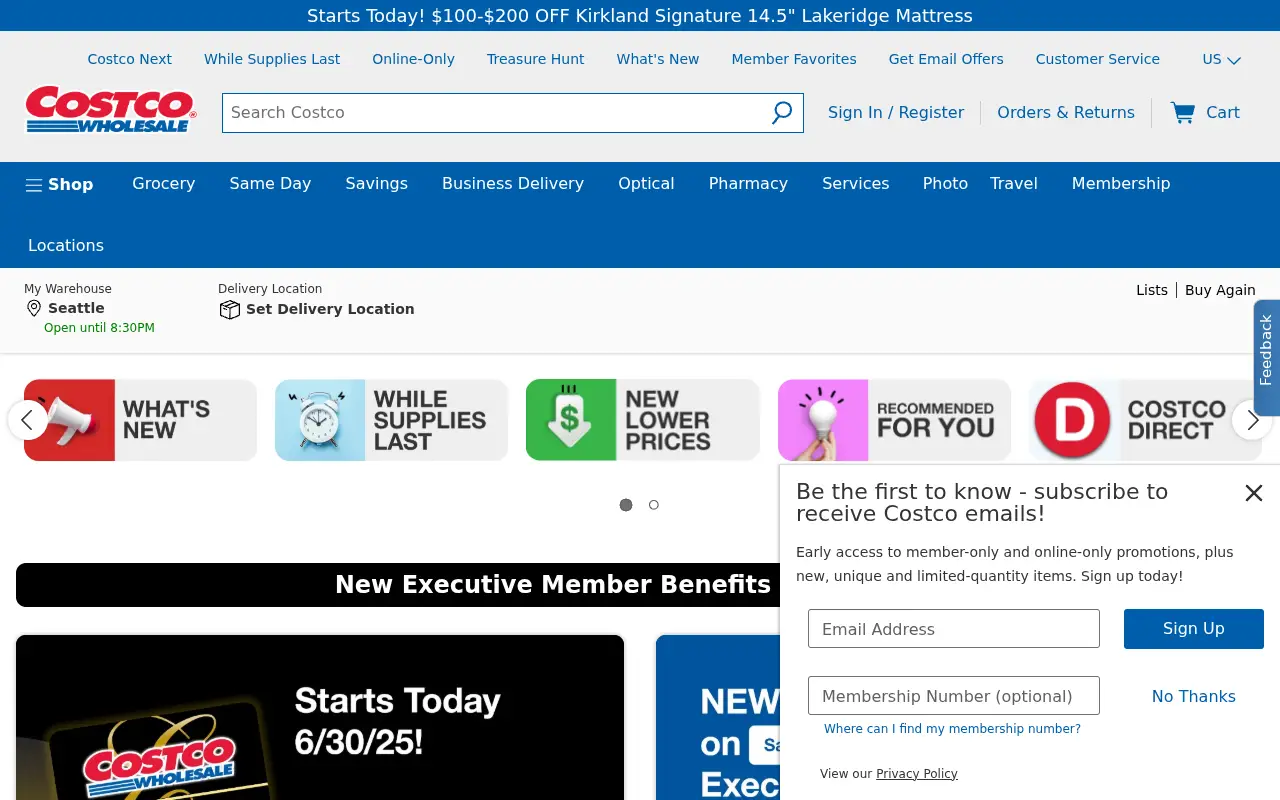
Task: Open the What's New megaphone tile
Action: click(x=140, y=420)
